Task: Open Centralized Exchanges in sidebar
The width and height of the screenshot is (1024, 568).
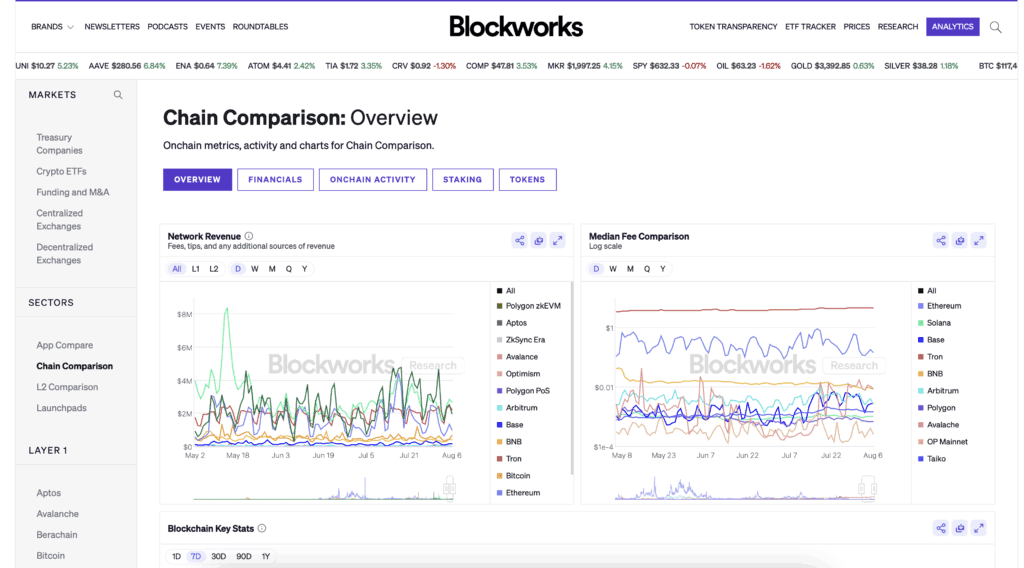Action: [x=59, y=219]
